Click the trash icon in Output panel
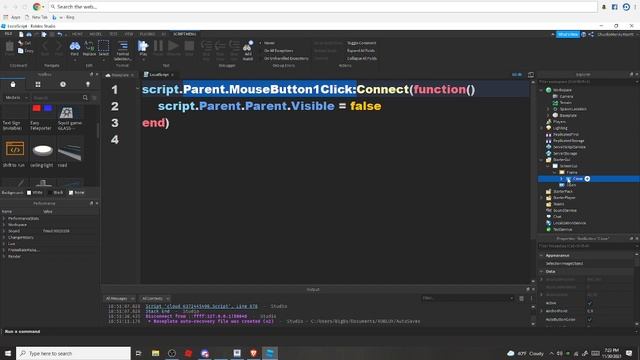This screenshot has height=360, width=640. coord(521,298)
